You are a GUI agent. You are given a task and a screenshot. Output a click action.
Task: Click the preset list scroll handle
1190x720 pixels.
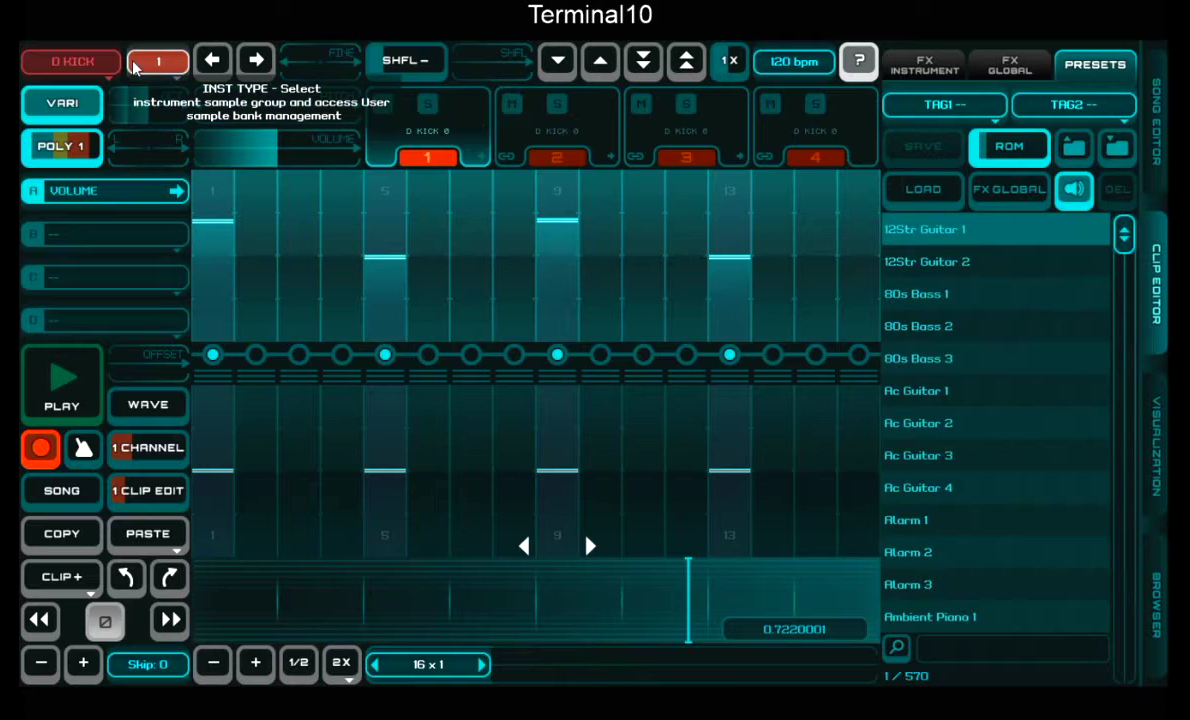pyautogui.click(x=1124, y=234)
